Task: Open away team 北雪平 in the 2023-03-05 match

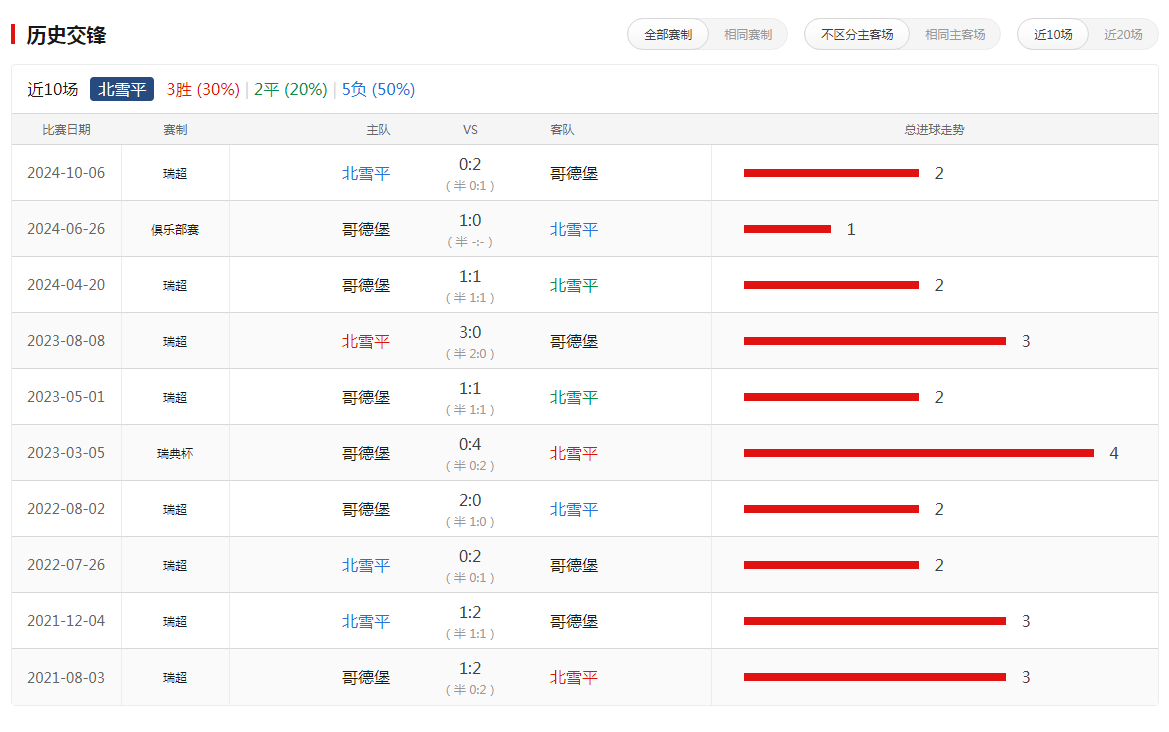Action: point(574,453)
